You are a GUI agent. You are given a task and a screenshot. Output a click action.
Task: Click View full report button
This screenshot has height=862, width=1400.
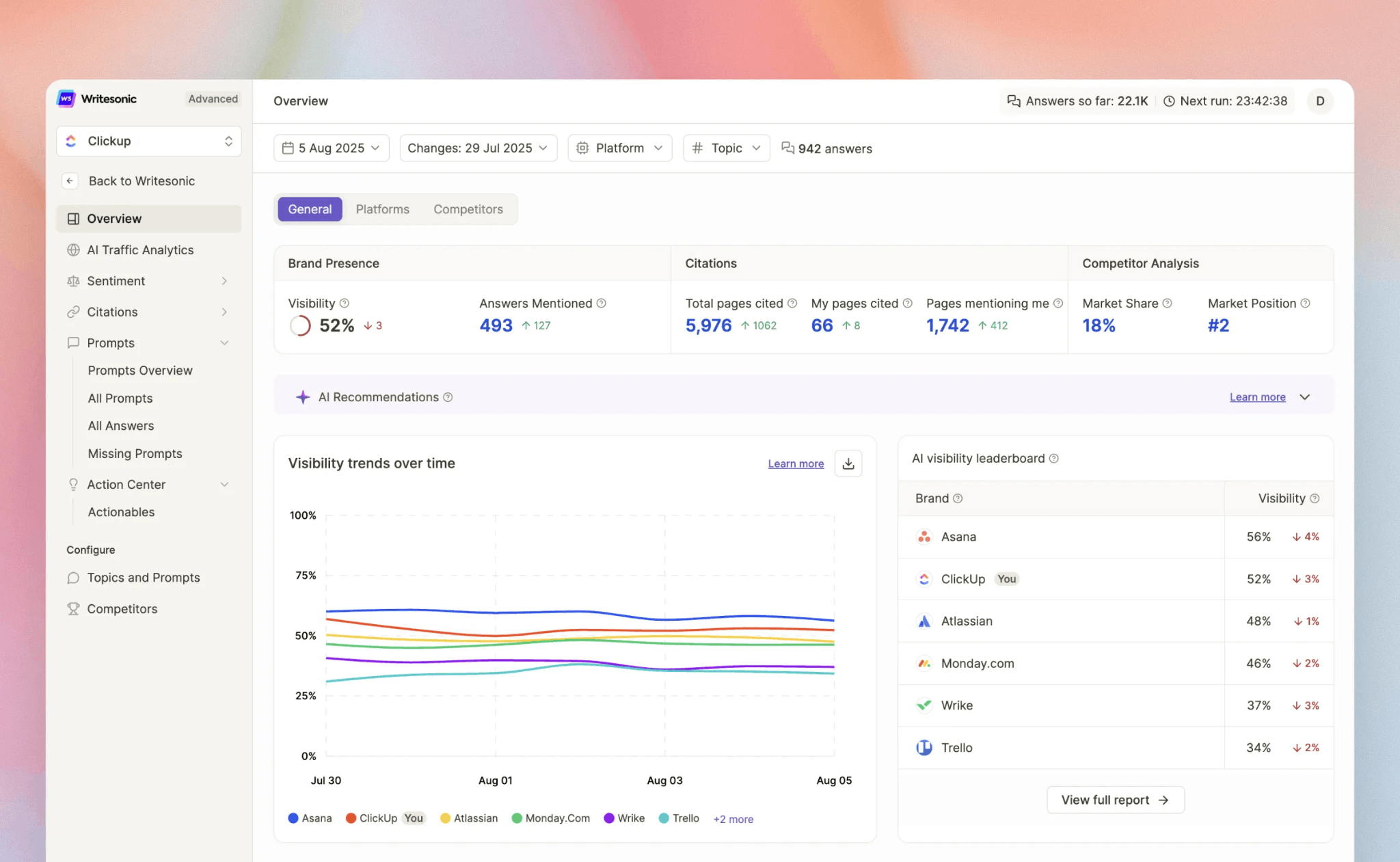point(1114,800)
